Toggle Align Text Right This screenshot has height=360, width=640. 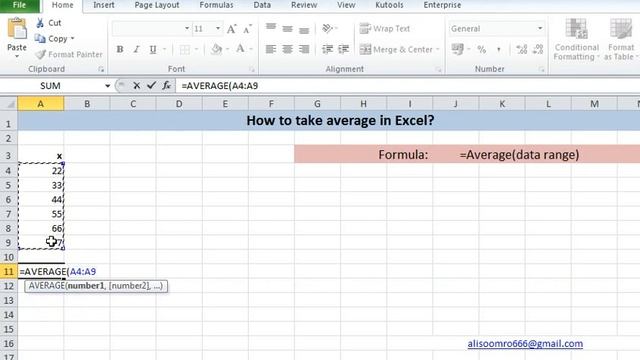(x=304, y=49)
